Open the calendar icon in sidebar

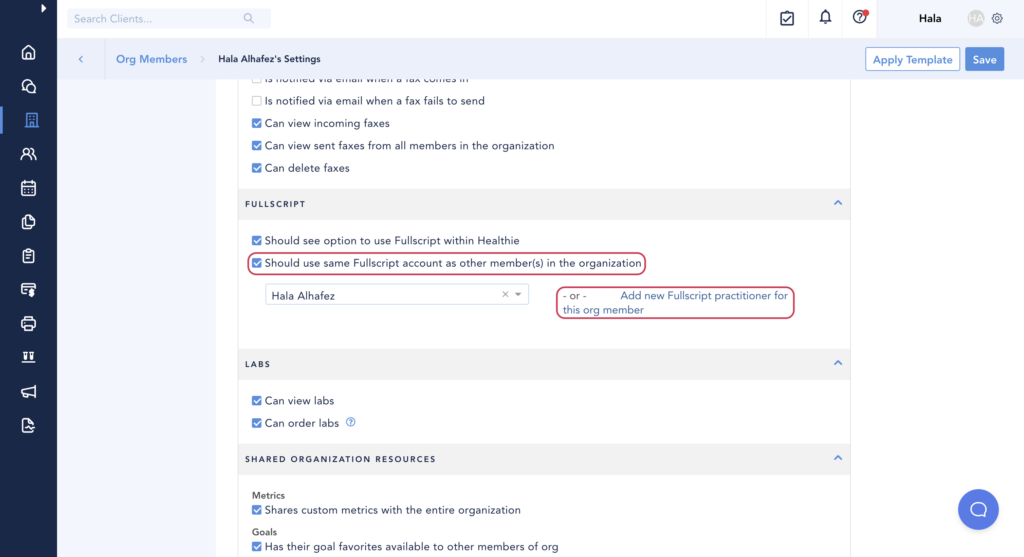(28, 188)
